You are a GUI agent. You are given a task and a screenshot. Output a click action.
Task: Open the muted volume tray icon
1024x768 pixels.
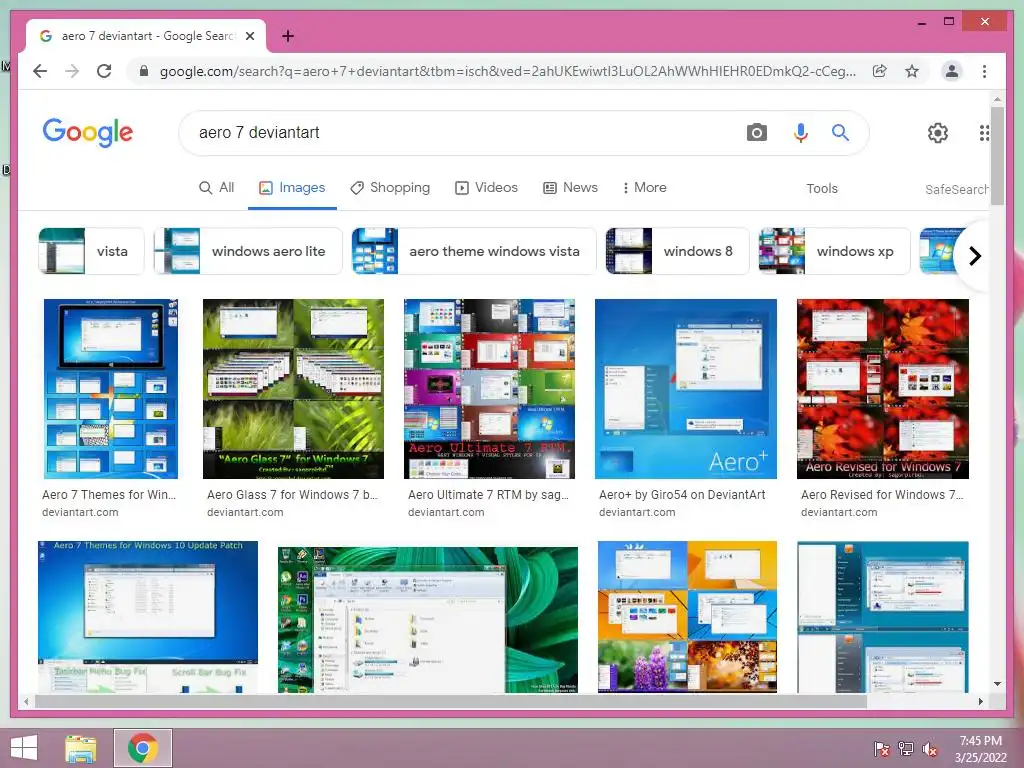click(930, 748)
